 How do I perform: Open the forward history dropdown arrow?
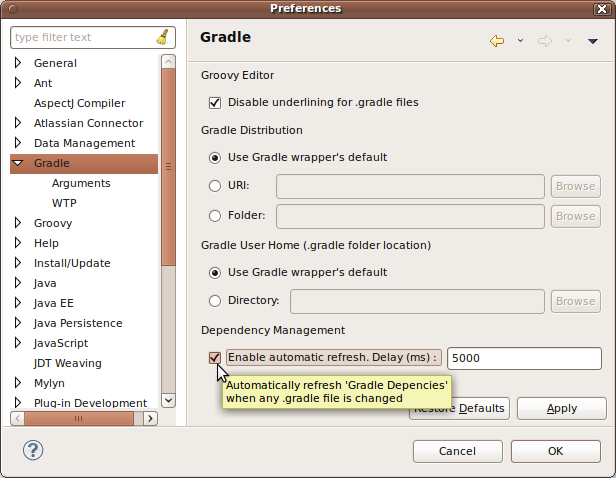coord(568,40)
